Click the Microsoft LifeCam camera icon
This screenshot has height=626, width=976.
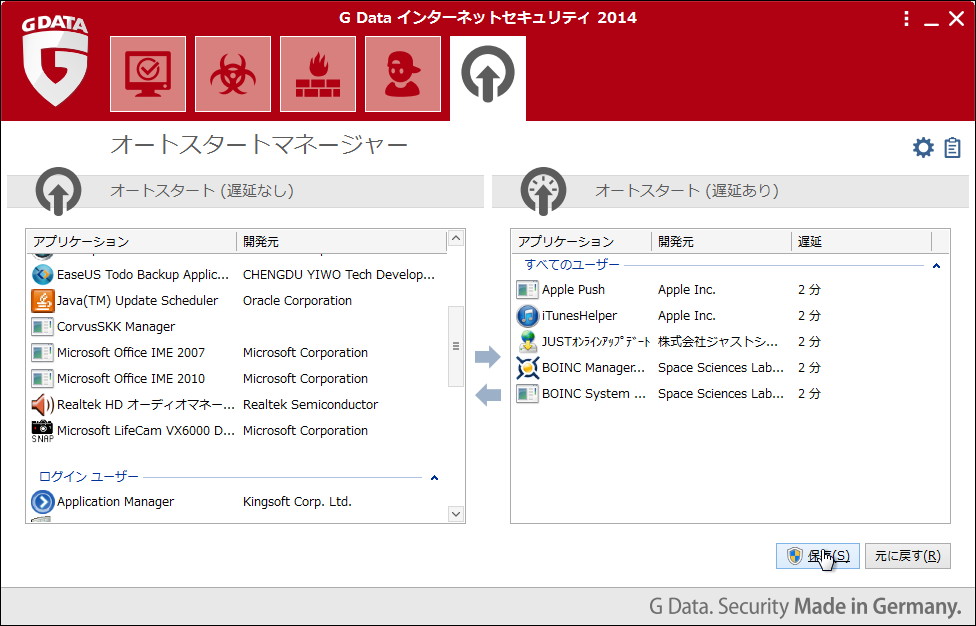coord(42,431)
